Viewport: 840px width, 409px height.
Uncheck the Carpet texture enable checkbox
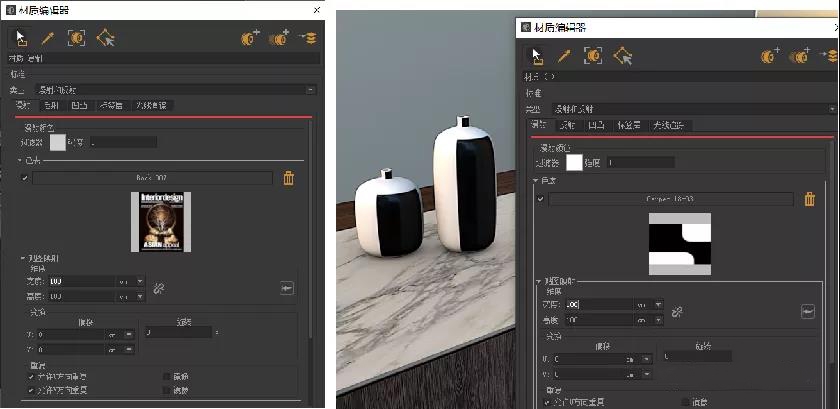pyautogui.click(x=540, y=199)
